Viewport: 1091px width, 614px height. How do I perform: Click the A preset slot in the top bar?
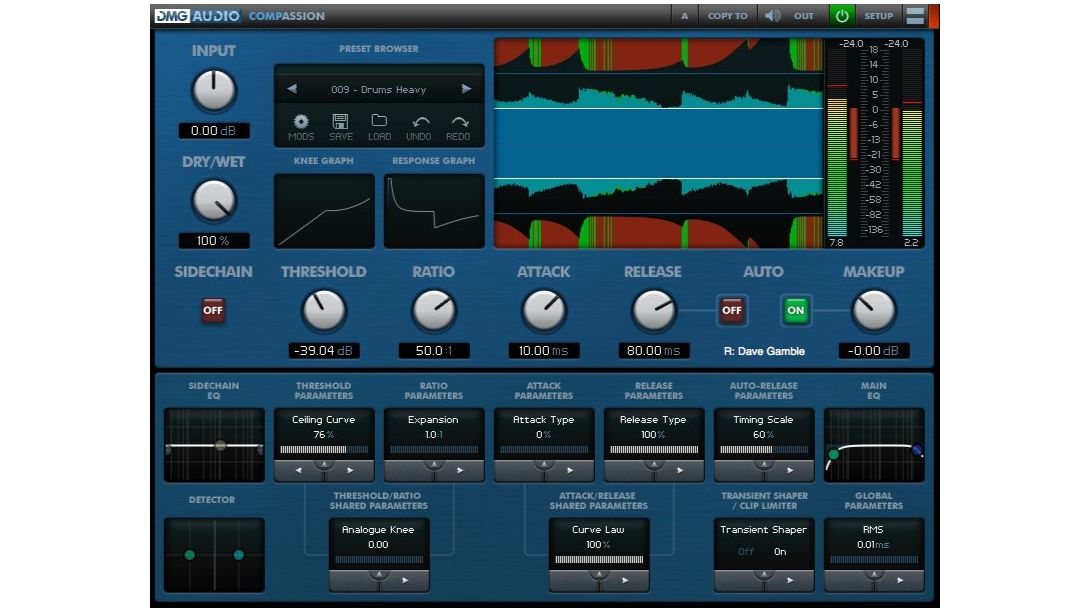(x=684, y=15)
